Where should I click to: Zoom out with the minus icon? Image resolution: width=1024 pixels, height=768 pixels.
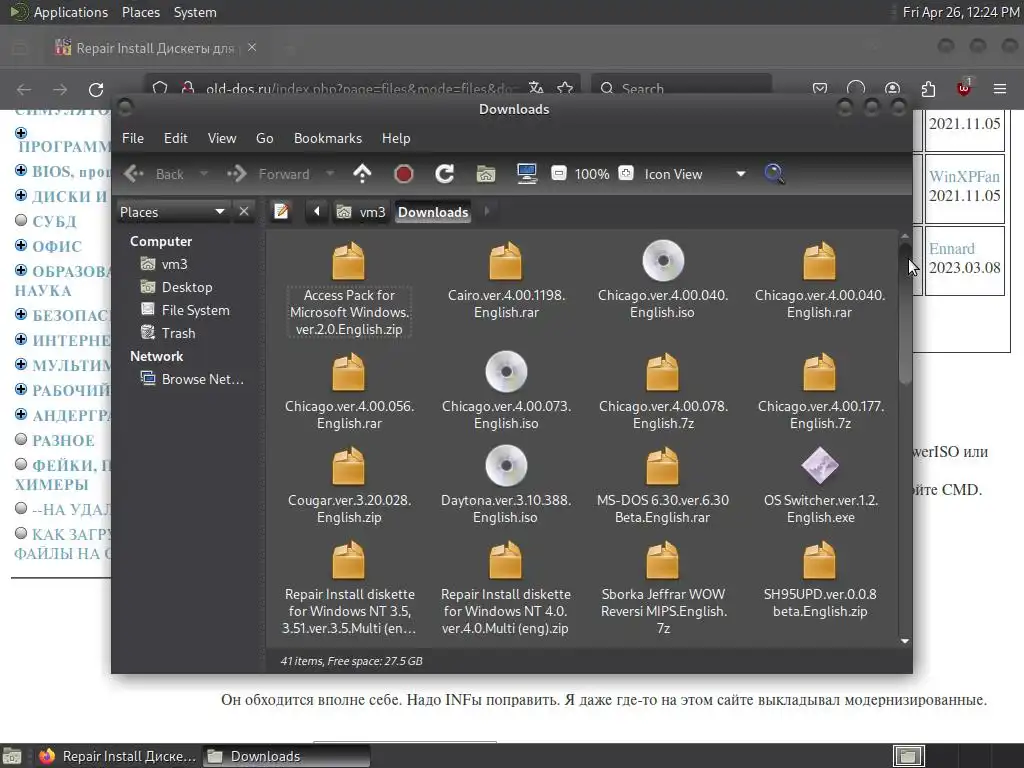559,174
